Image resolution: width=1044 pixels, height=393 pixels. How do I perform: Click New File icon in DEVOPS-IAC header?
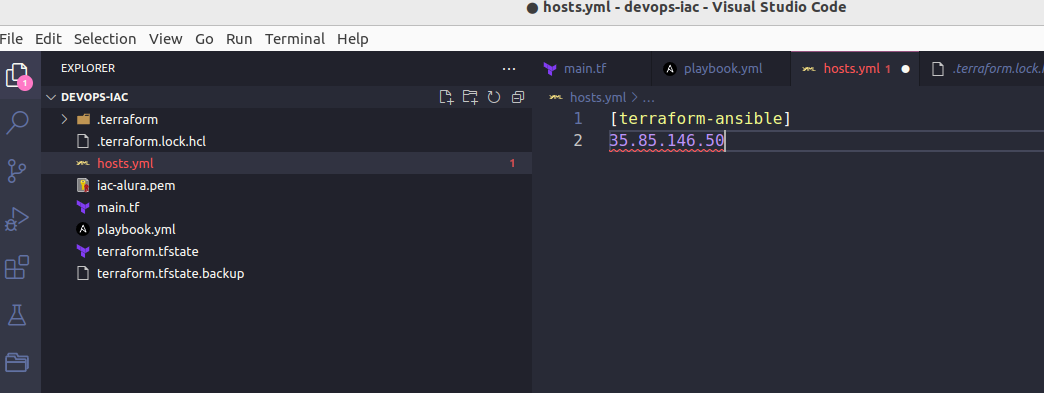click(x=447, y=97)
